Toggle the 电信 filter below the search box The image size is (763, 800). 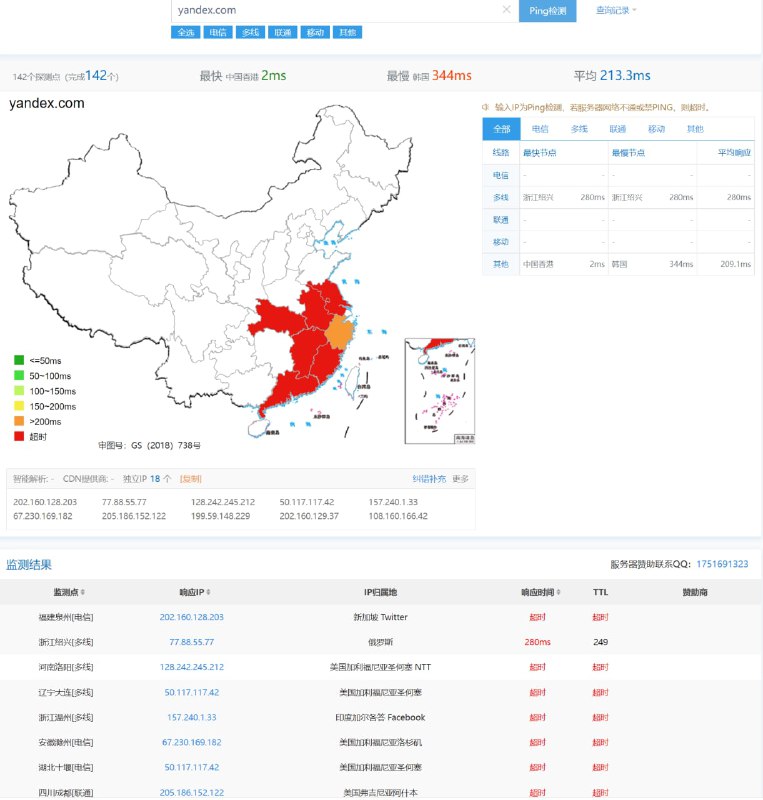218,33
